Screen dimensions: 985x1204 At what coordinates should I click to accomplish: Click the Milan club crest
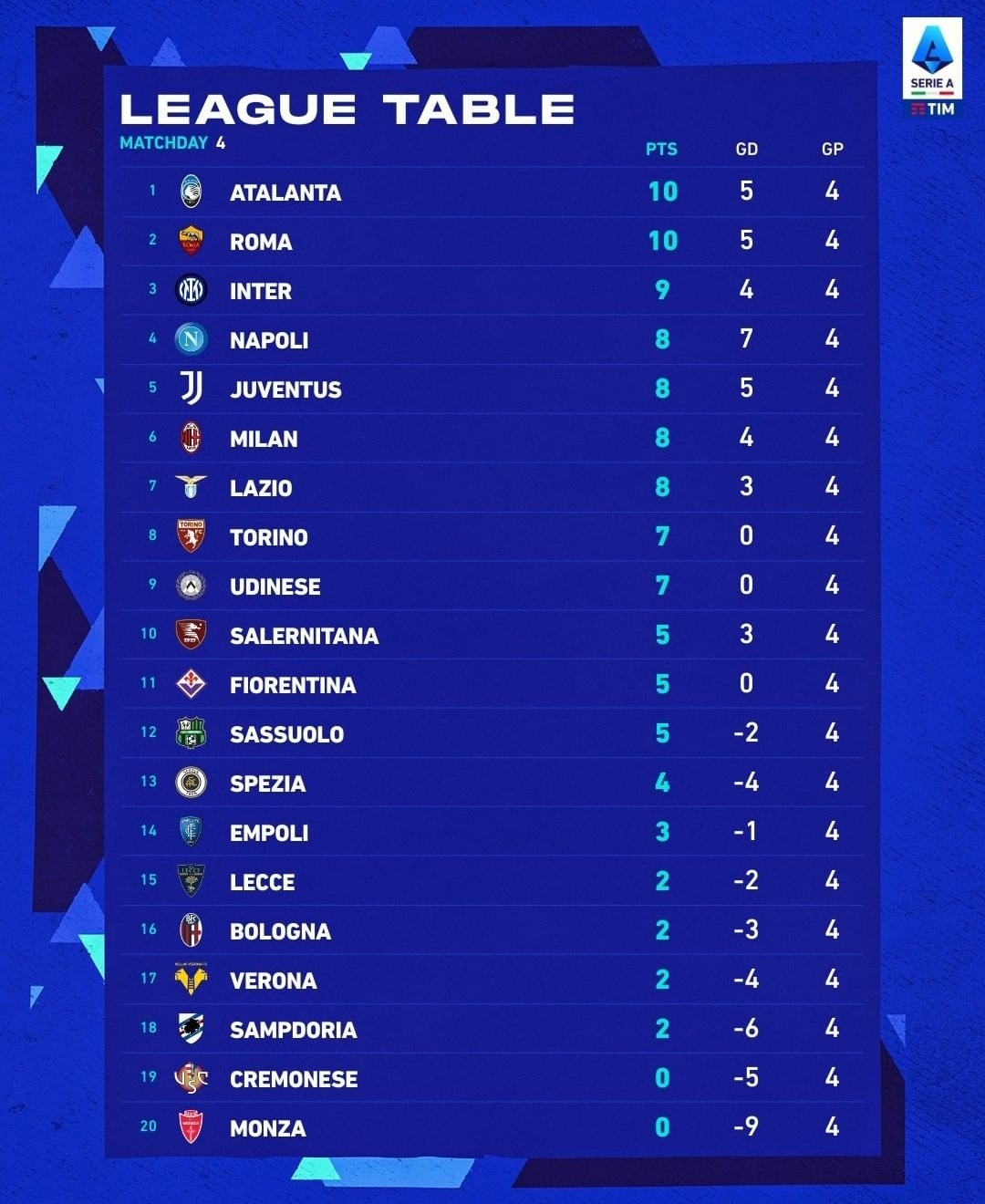coord(191,438)
